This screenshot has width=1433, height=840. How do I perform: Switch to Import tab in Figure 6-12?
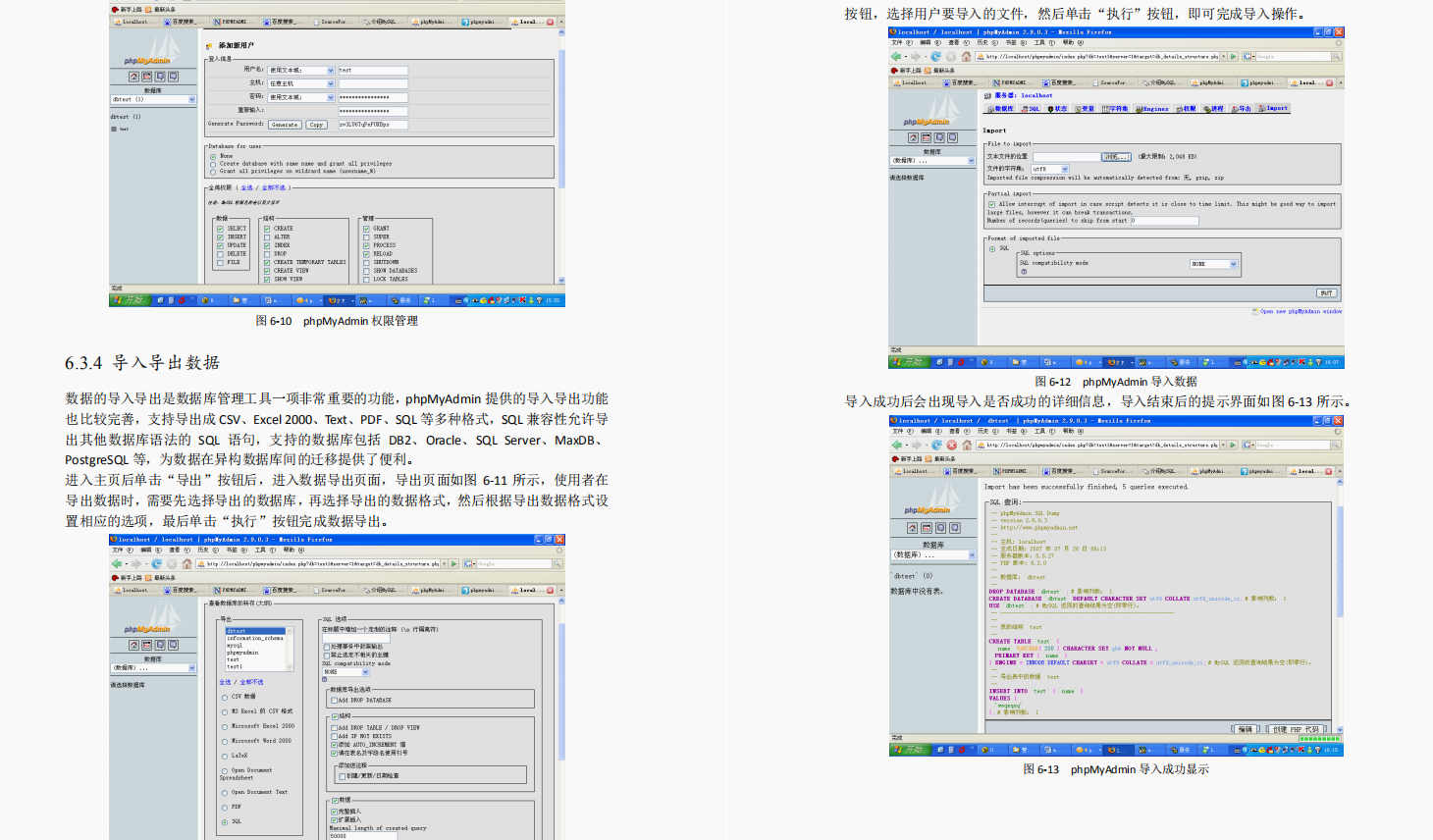[x=1273, y=109]
